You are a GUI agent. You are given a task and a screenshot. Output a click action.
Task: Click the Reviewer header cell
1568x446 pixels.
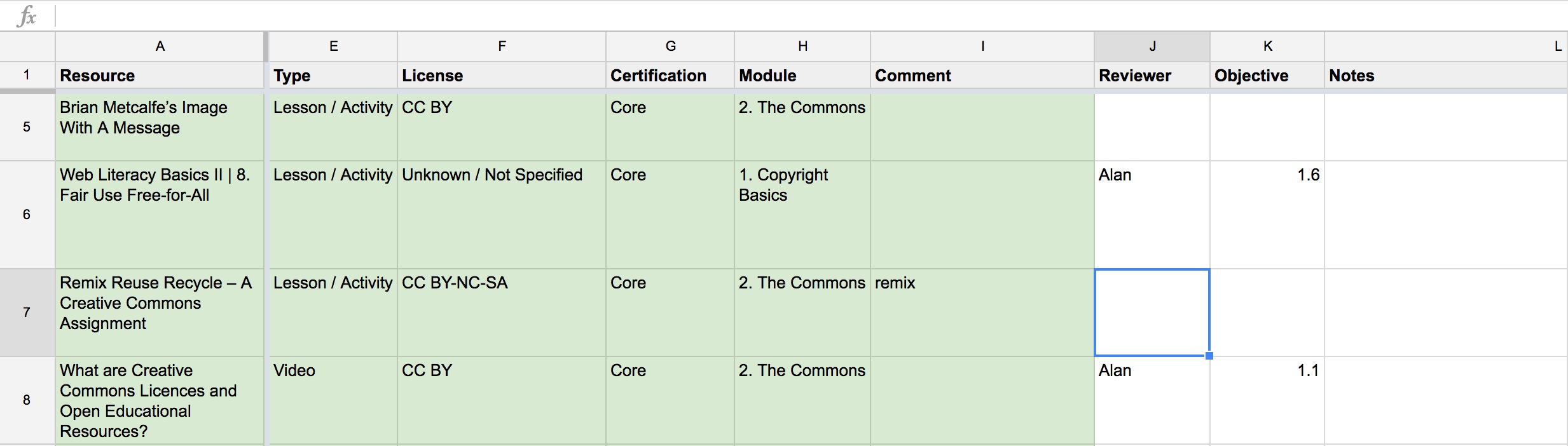pos(1152,76)
